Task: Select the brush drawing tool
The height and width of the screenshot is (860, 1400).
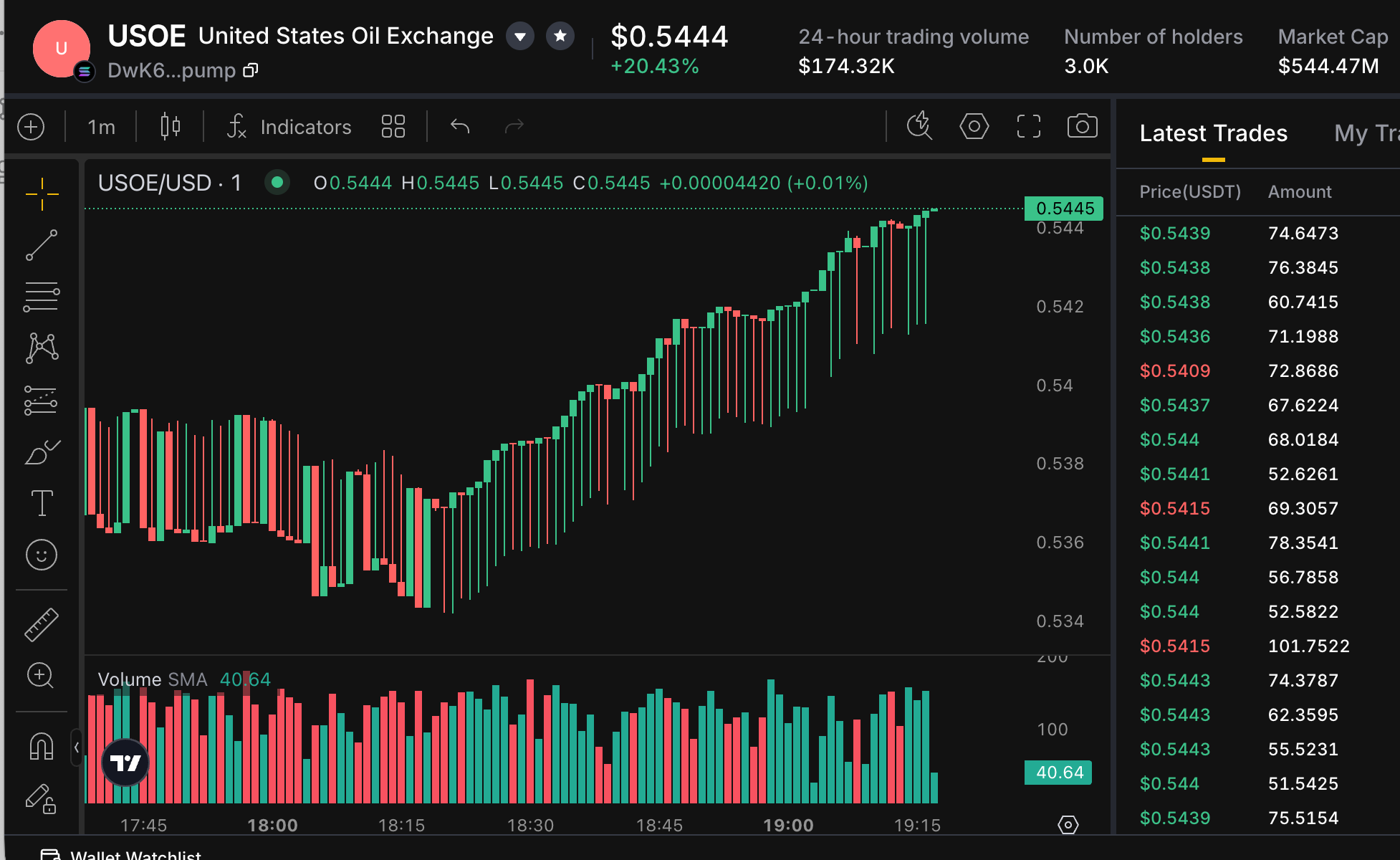Action: click(42, 452)
